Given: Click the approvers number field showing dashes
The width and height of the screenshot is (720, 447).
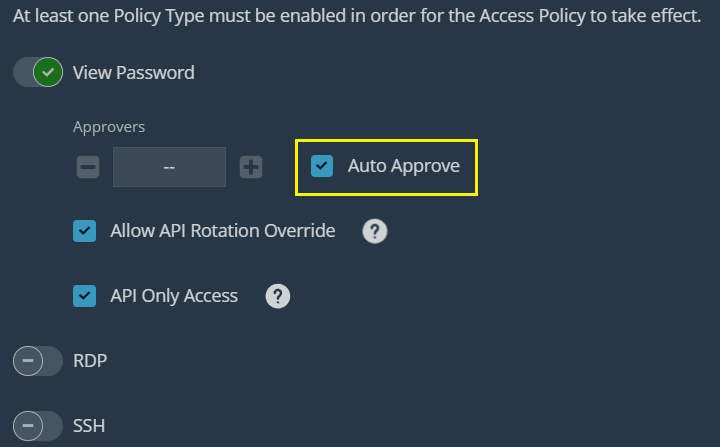Looking at the screenshot, I should point(169,167).
